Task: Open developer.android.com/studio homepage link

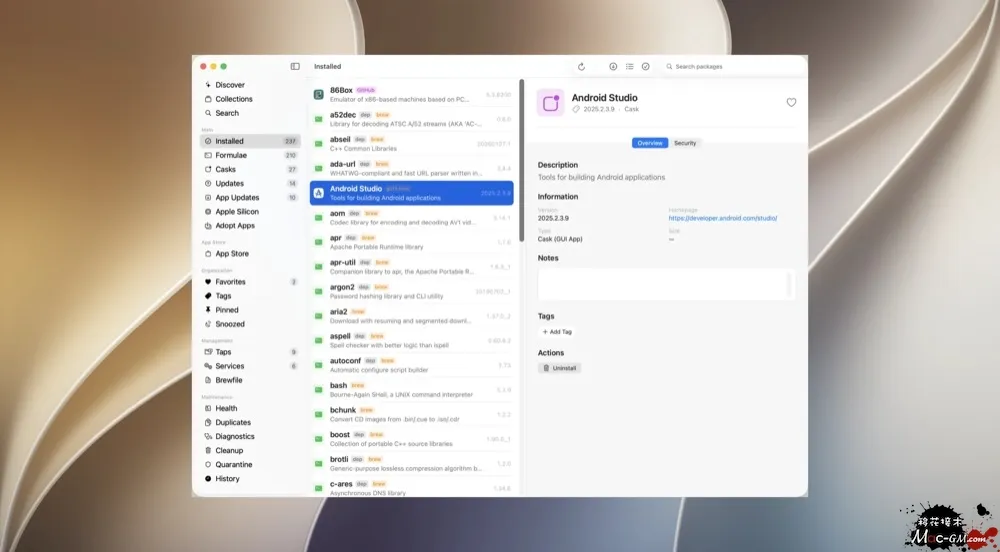Action: coord(723,218)
